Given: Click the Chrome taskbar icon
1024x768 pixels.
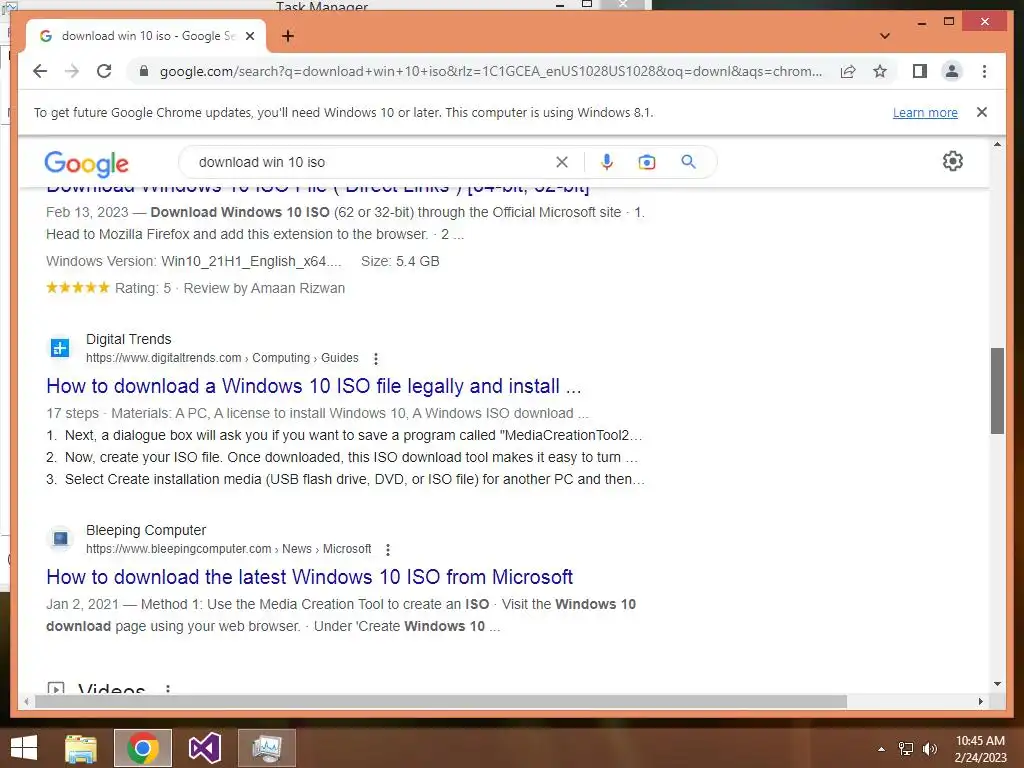Looking at the screenshot, I should [142, 748].
